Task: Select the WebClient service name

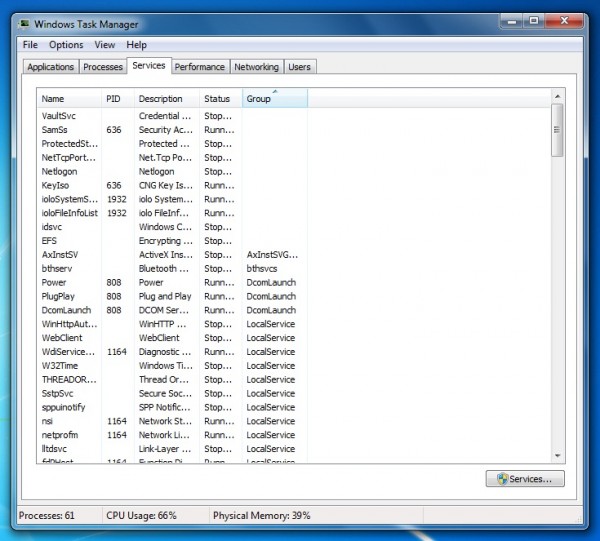Action: click(62, 338)
